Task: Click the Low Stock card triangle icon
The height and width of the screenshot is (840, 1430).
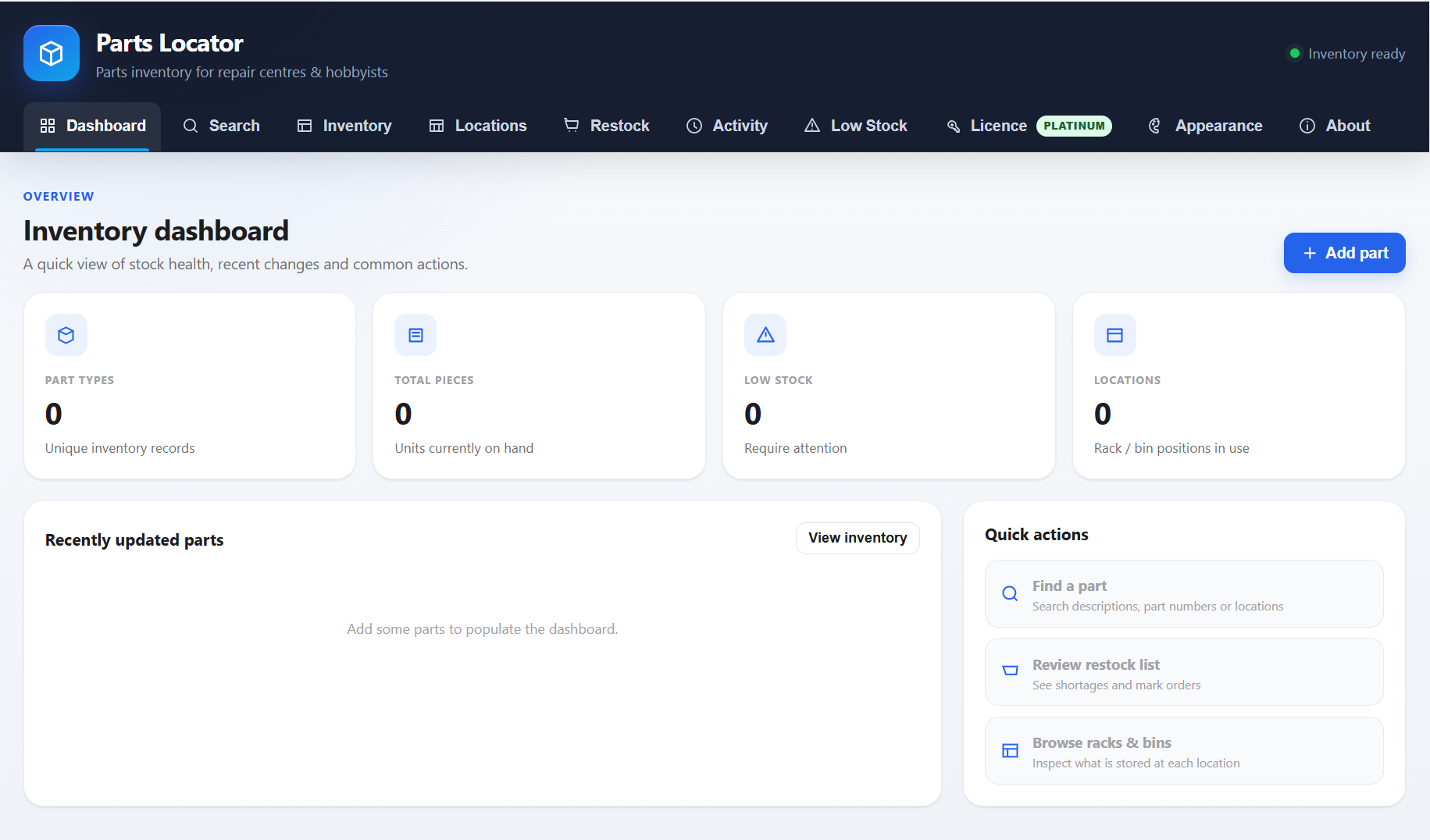Action: coord(765,335)
